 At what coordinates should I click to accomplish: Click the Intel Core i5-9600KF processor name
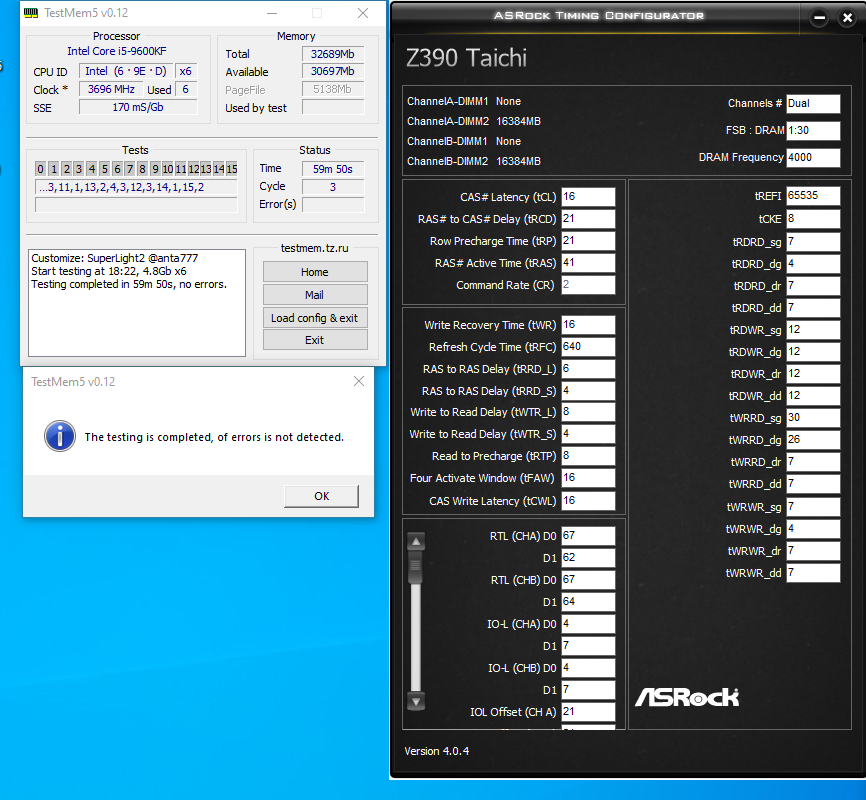(117, 51)
